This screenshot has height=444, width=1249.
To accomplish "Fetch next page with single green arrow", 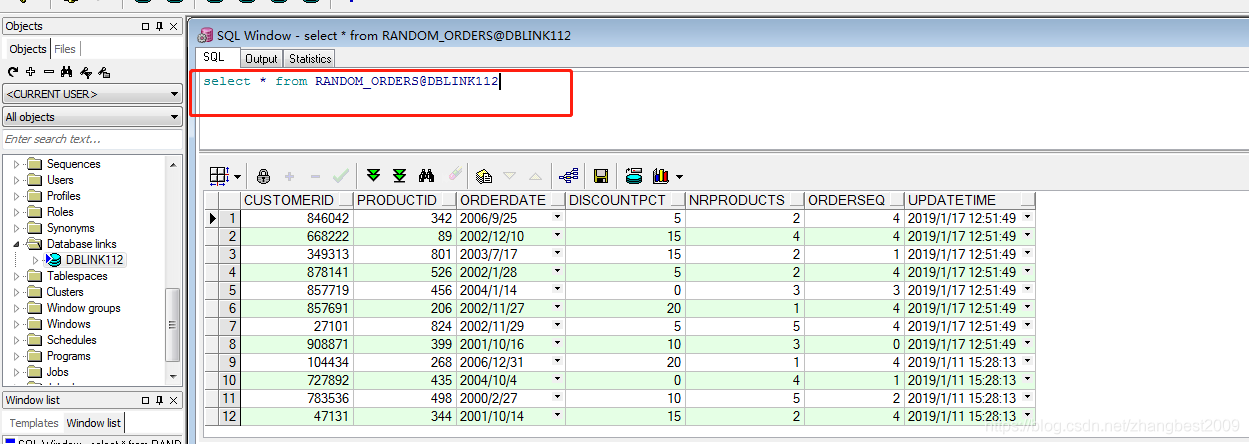I will point(373,176).
